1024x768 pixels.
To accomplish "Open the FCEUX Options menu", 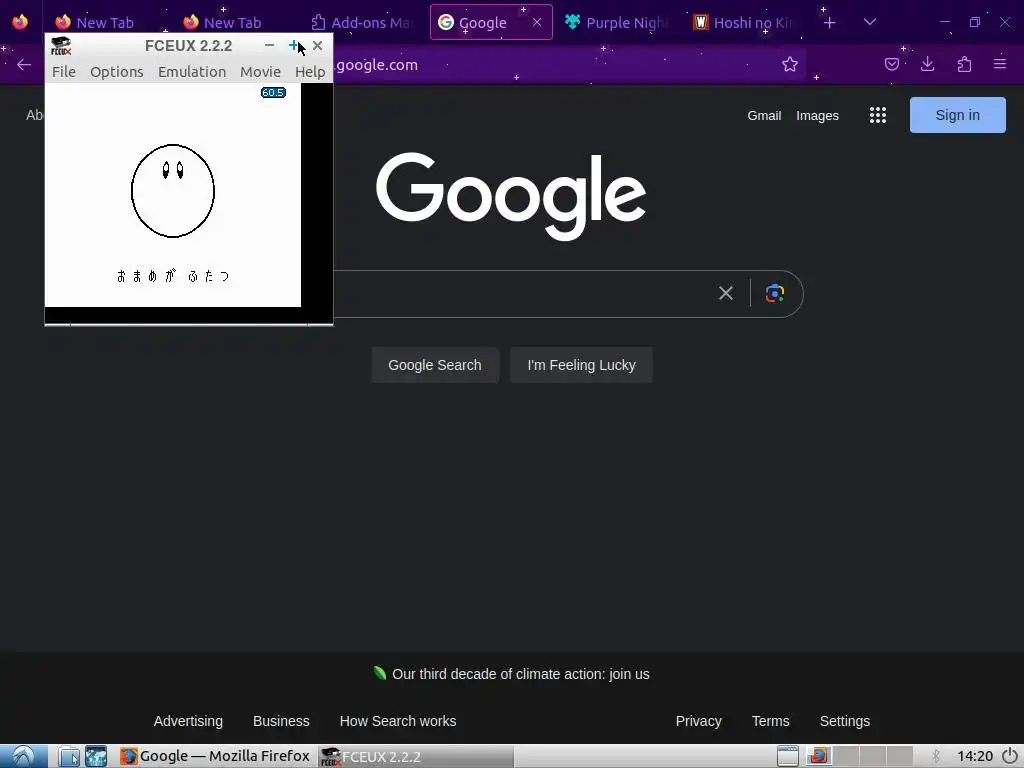I will [x=116, y=72].
